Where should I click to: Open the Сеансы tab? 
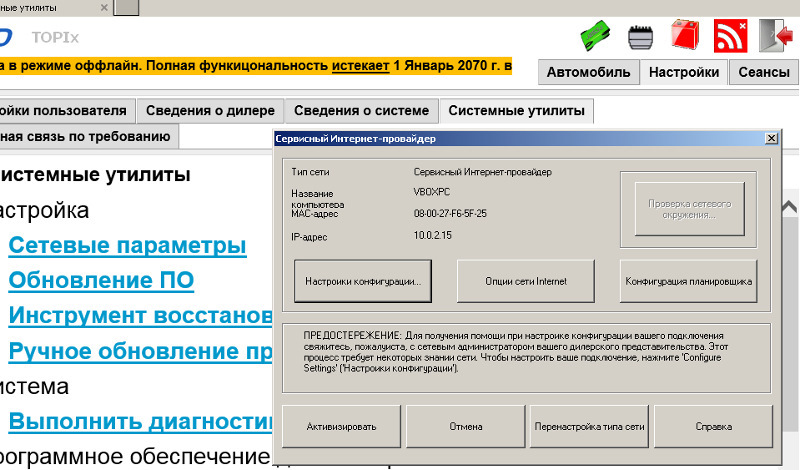click(764, 72)
